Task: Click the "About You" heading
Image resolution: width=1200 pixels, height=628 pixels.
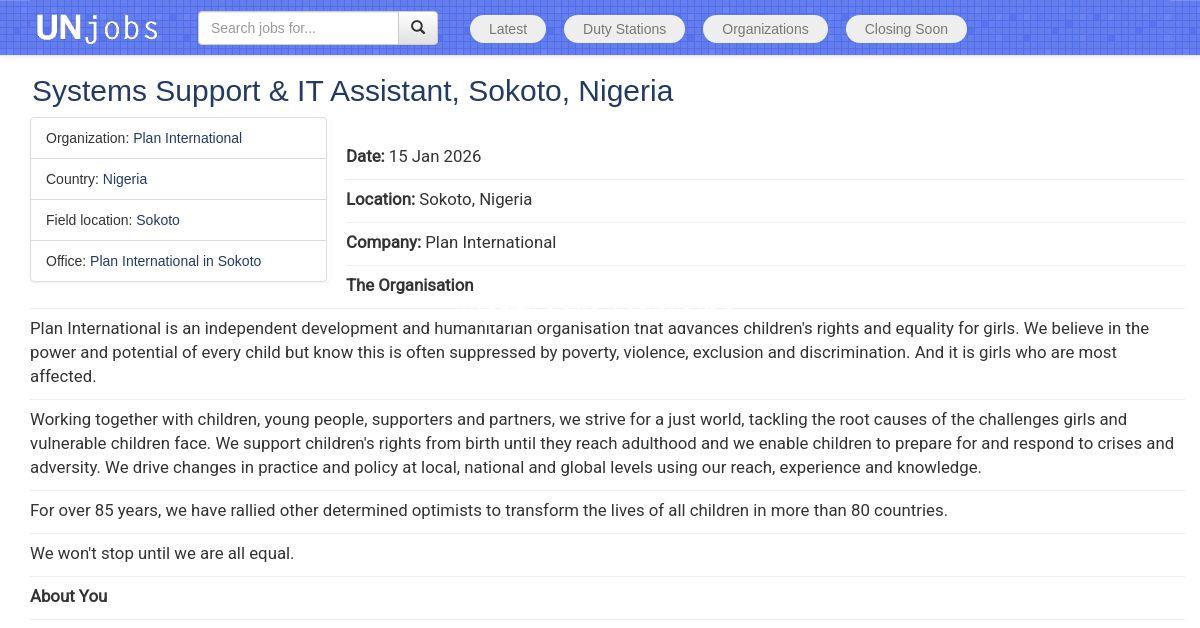Action: 69,596
